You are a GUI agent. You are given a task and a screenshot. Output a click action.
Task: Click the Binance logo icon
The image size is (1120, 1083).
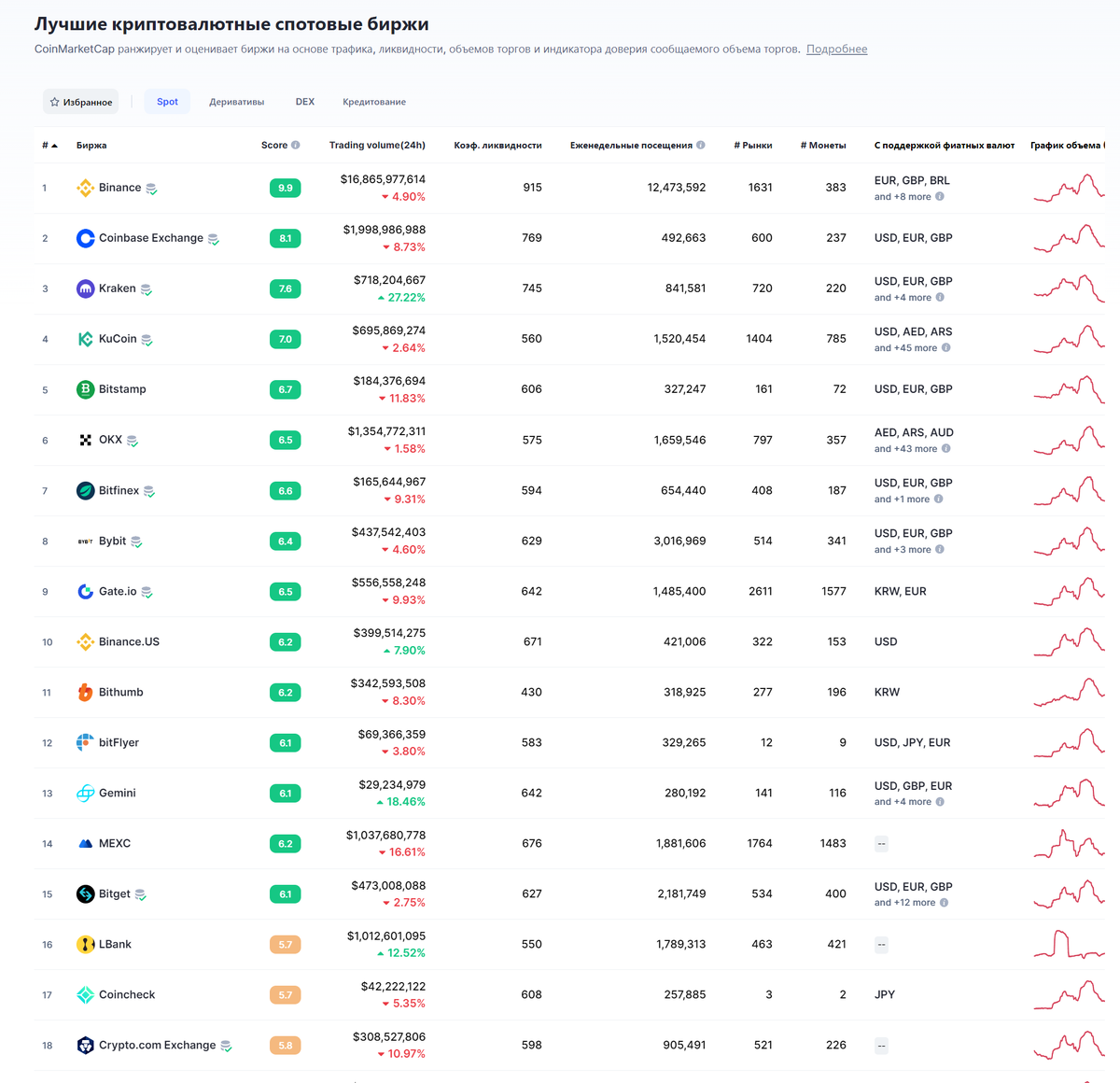click(x=85, y=188)
